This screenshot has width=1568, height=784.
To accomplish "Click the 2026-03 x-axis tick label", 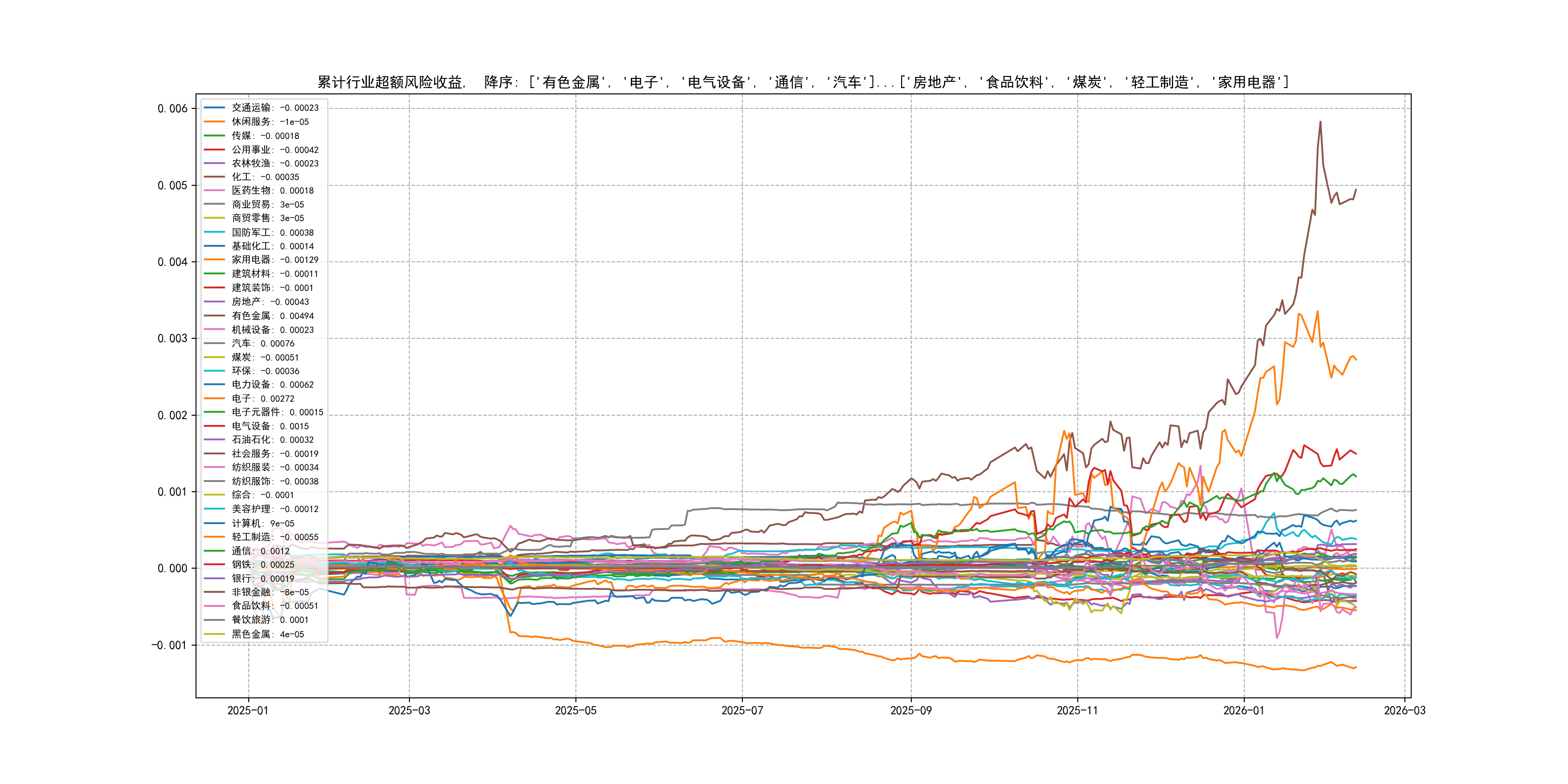I will pos(1404,710).
